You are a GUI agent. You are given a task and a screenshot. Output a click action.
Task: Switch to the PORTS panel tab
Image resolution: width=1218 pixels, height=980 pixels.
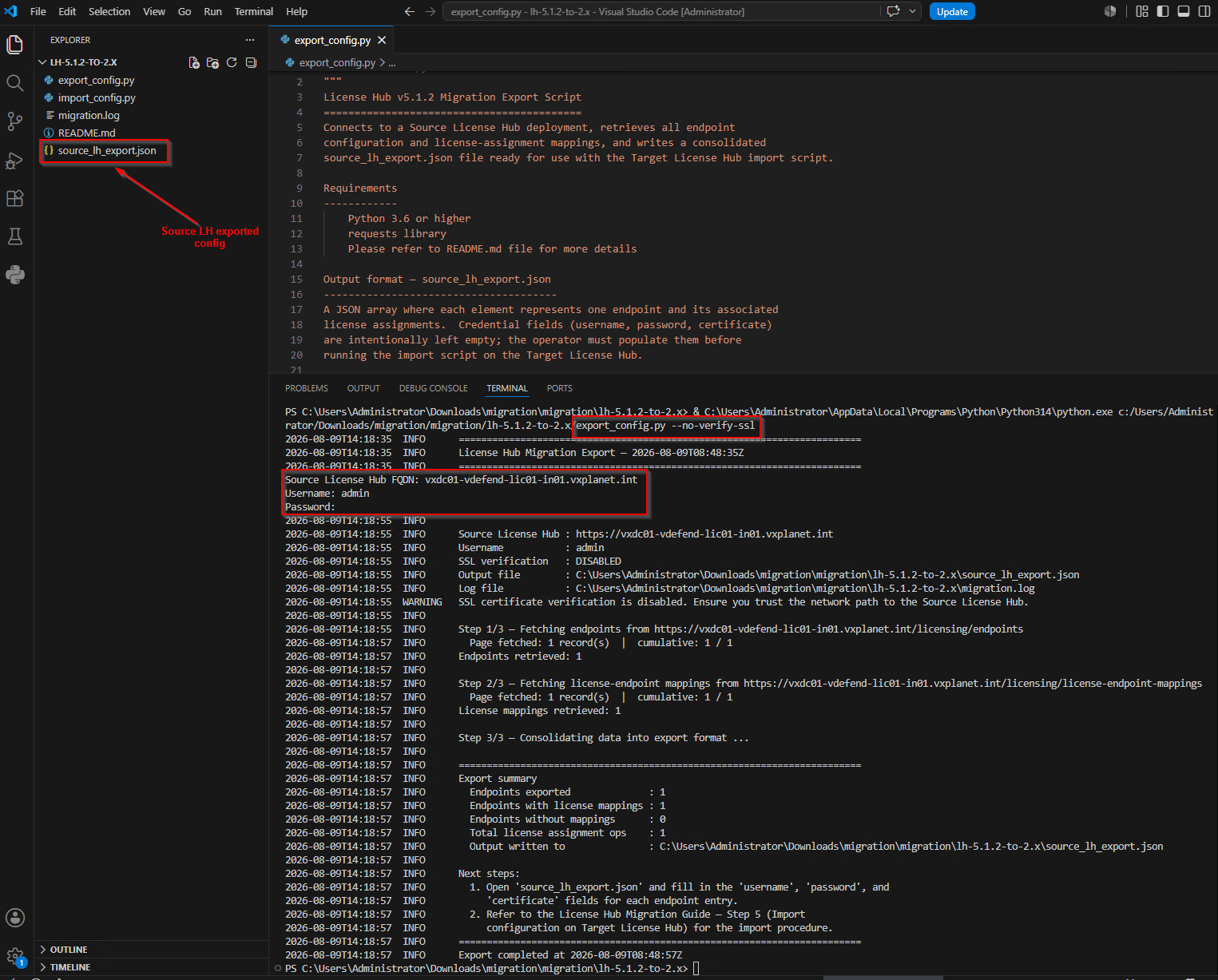(x=559, y=388)
